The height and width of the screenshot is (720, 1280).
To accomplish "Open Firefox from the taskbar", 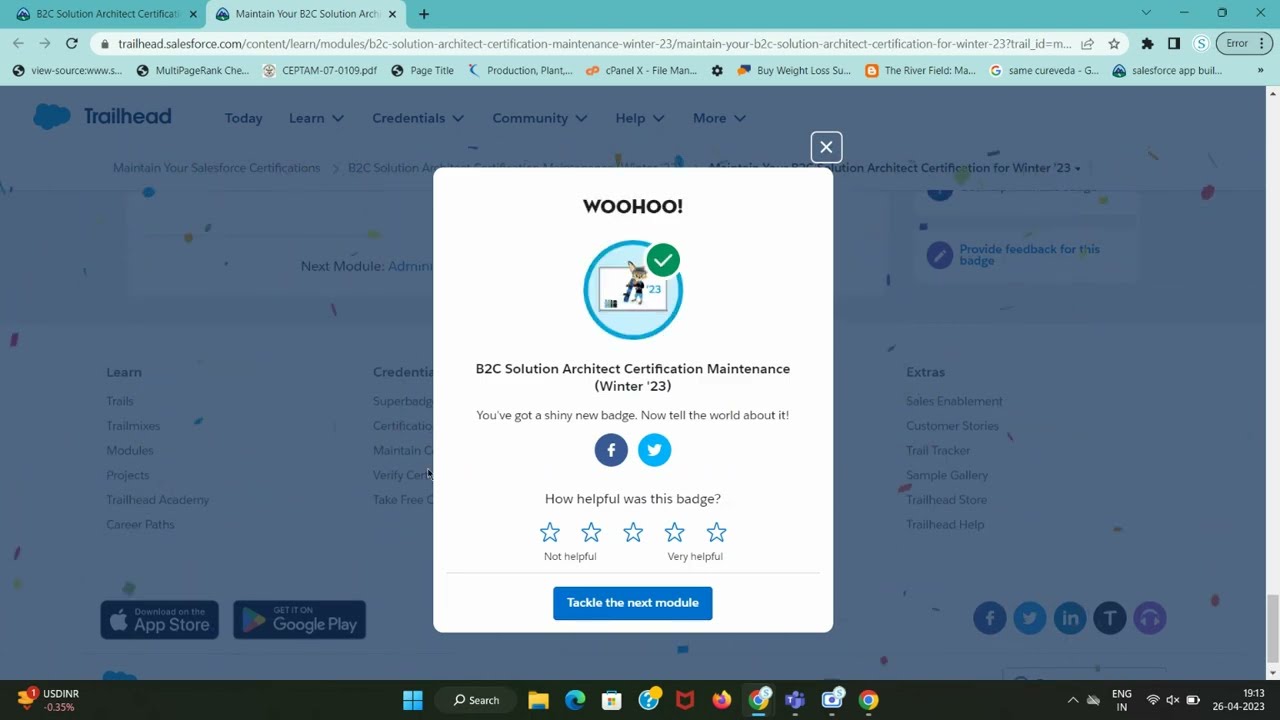I will point(722,700).
